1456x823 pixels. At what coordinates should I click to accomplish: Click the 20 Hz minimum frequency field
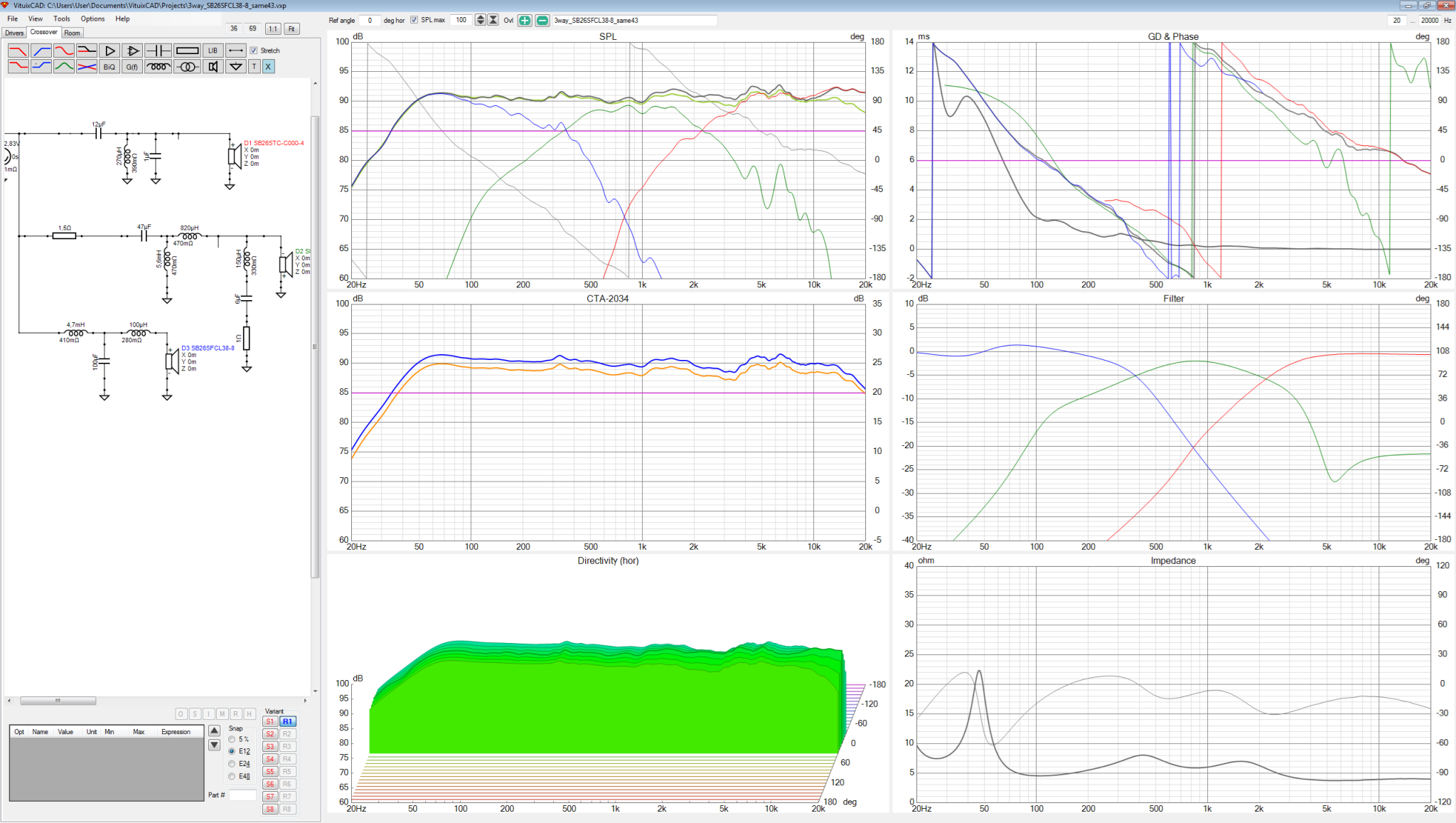click(x=1397, y=20)
